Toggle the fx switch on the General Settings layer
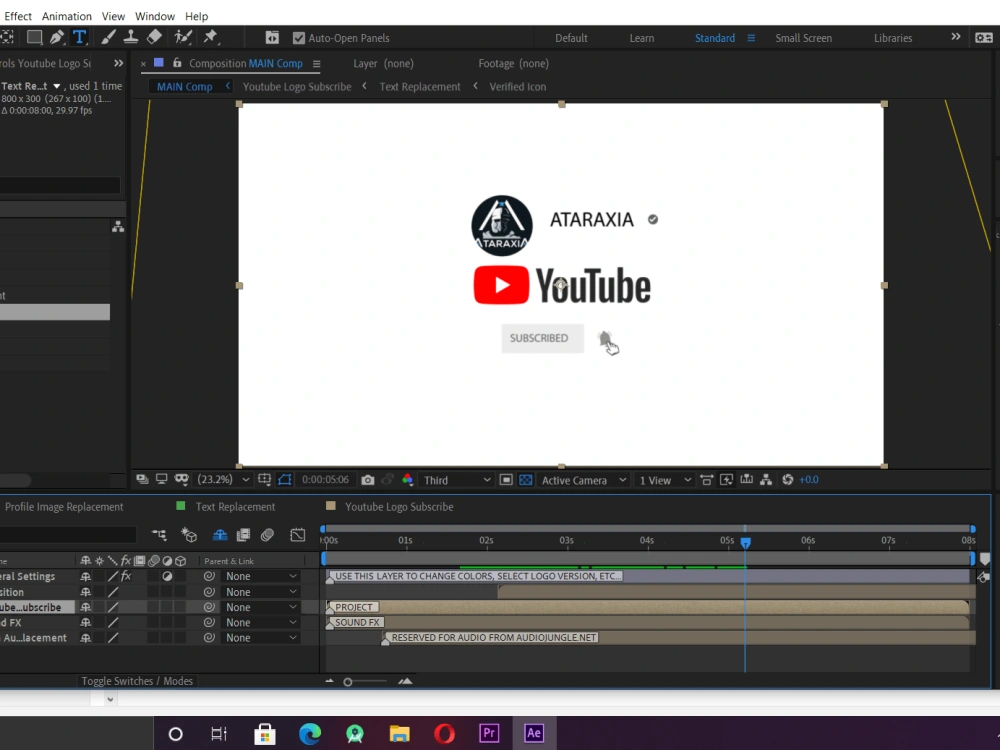The image size is (1000, 750). coord(126,576)
